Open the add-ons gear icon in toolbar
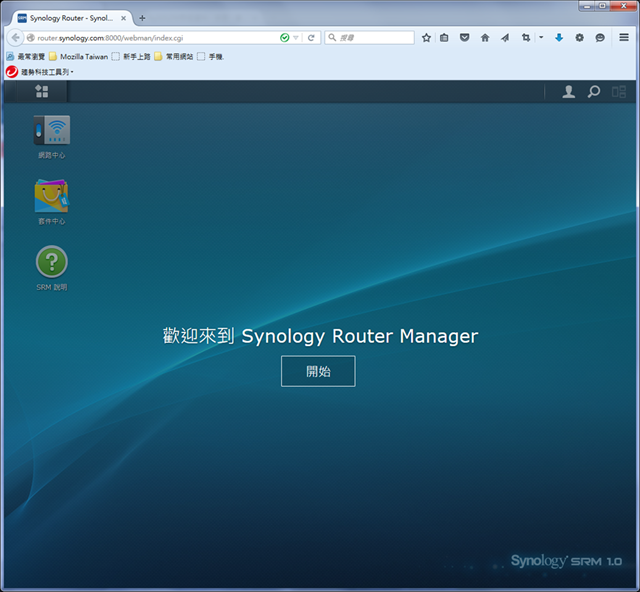The height and width of the screenshot is (592, 640). 579,38
